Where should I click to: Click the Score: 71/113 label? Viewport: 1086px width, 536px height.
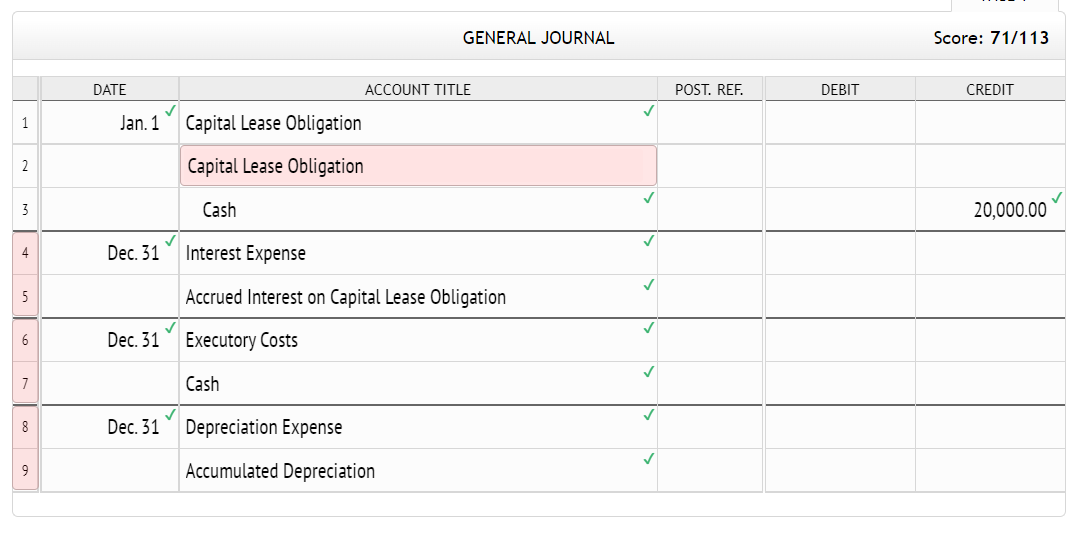[x=991, y=38]
